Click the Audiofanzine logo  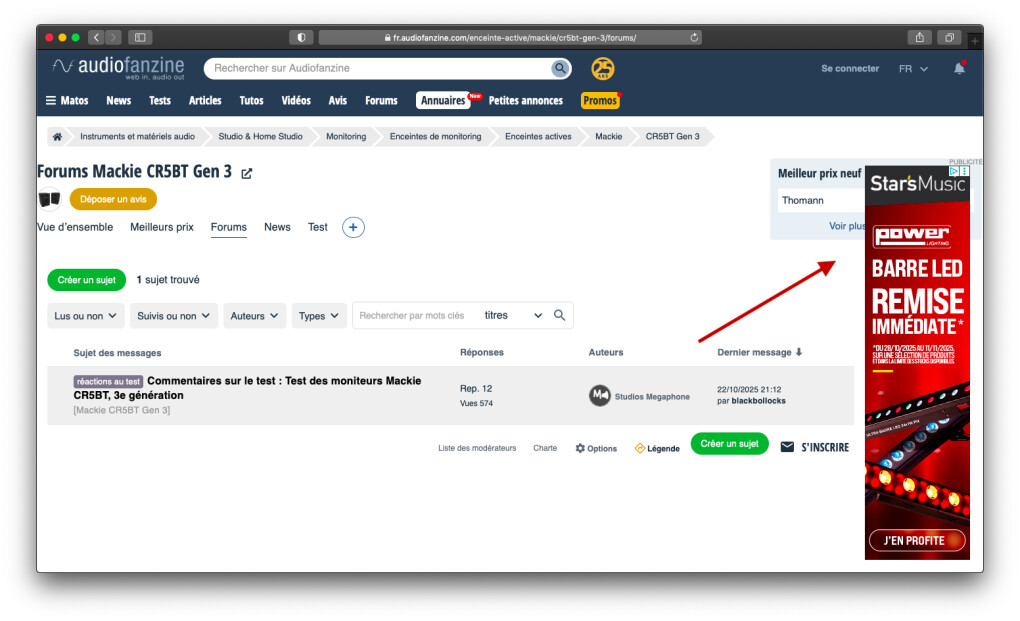(118, 68)
